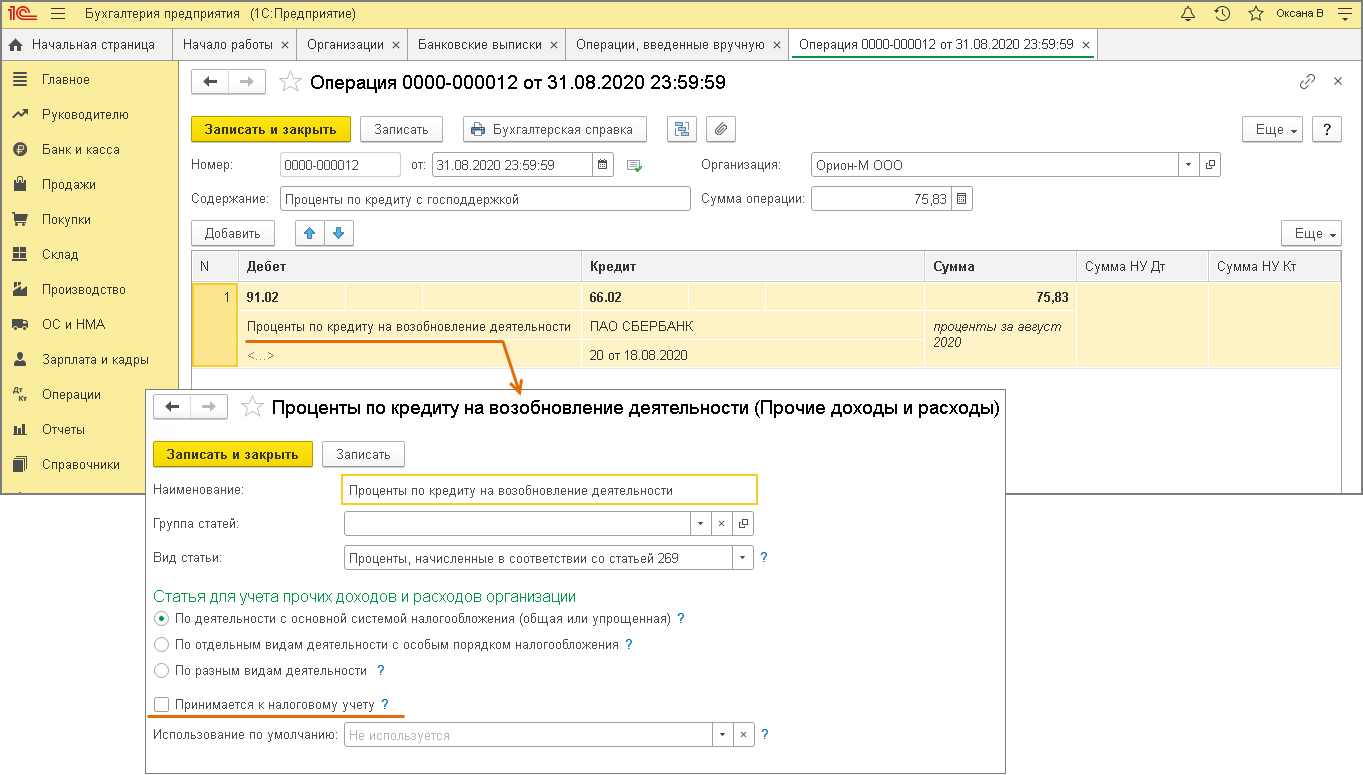Select ПАО СБЕРБАНК cell
Image resolution: width=1363 pixels, height=775 pixels.
[753, 326]
